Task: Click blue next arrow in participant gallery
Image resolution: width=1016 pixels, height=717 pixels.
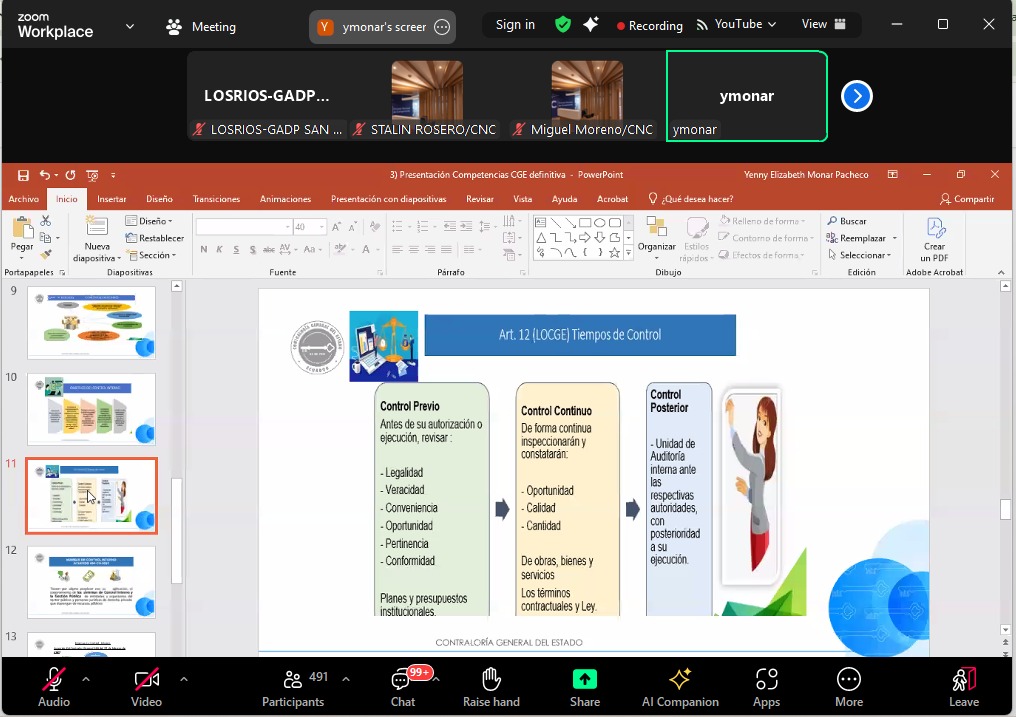Action: point(857,96)
